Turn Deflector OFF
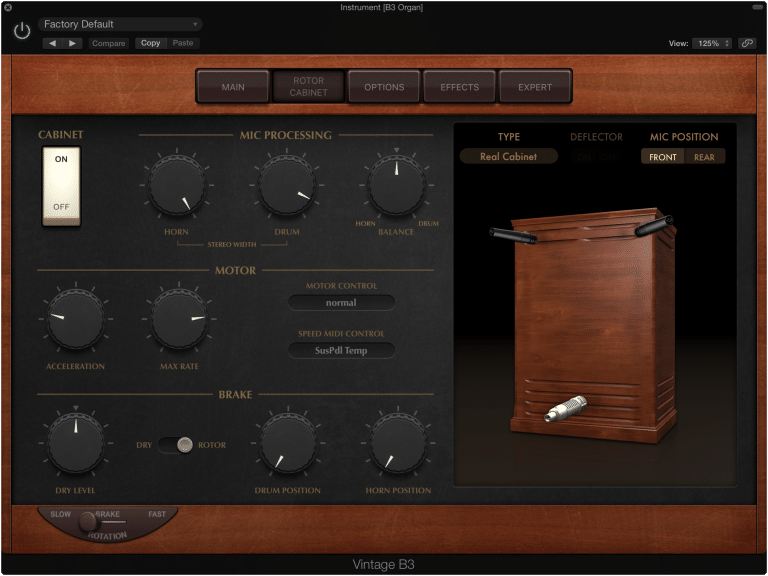The width and height of the screenshot is (768, 576). click(x=610, y=157)
